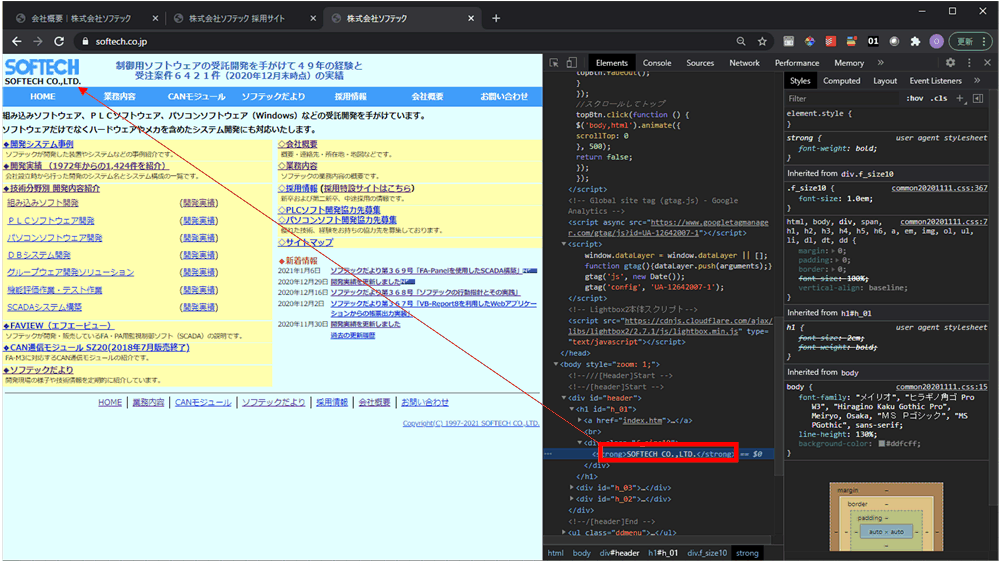Click the browser forward arrow
1002x562 pixels.
tap(38, 42)
